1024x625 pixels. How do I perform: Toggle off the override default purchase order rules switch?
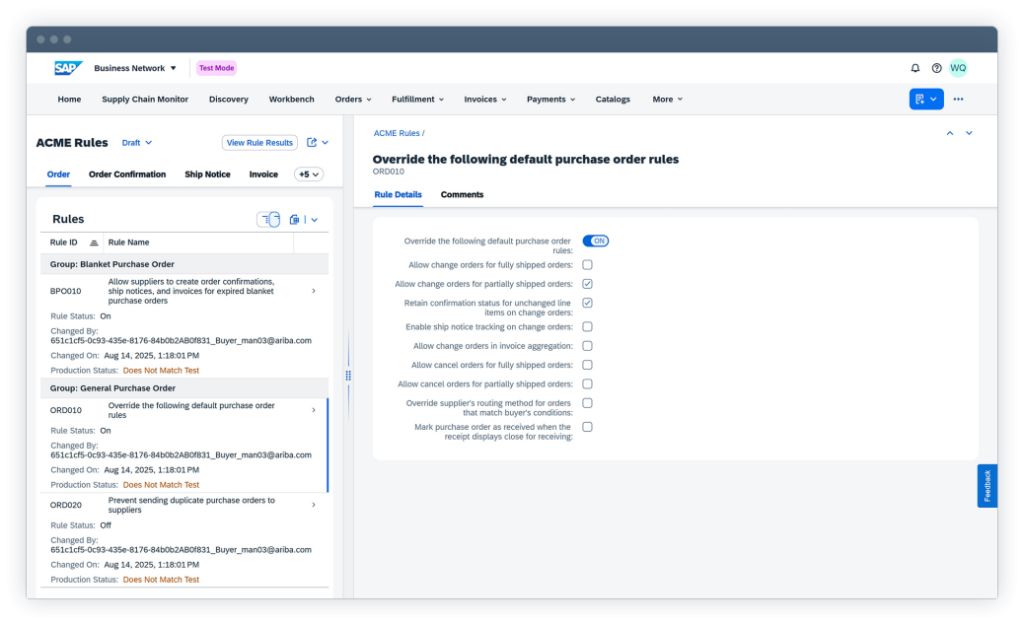596,241
